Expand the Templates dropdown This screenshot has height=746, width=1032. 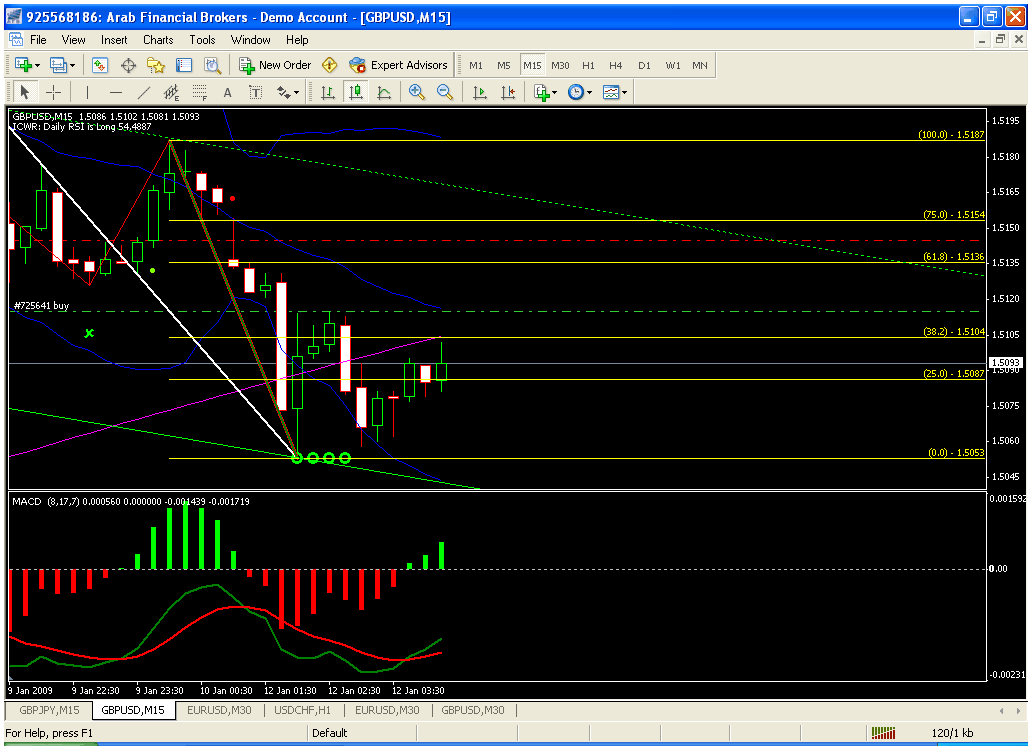point(626,92)
